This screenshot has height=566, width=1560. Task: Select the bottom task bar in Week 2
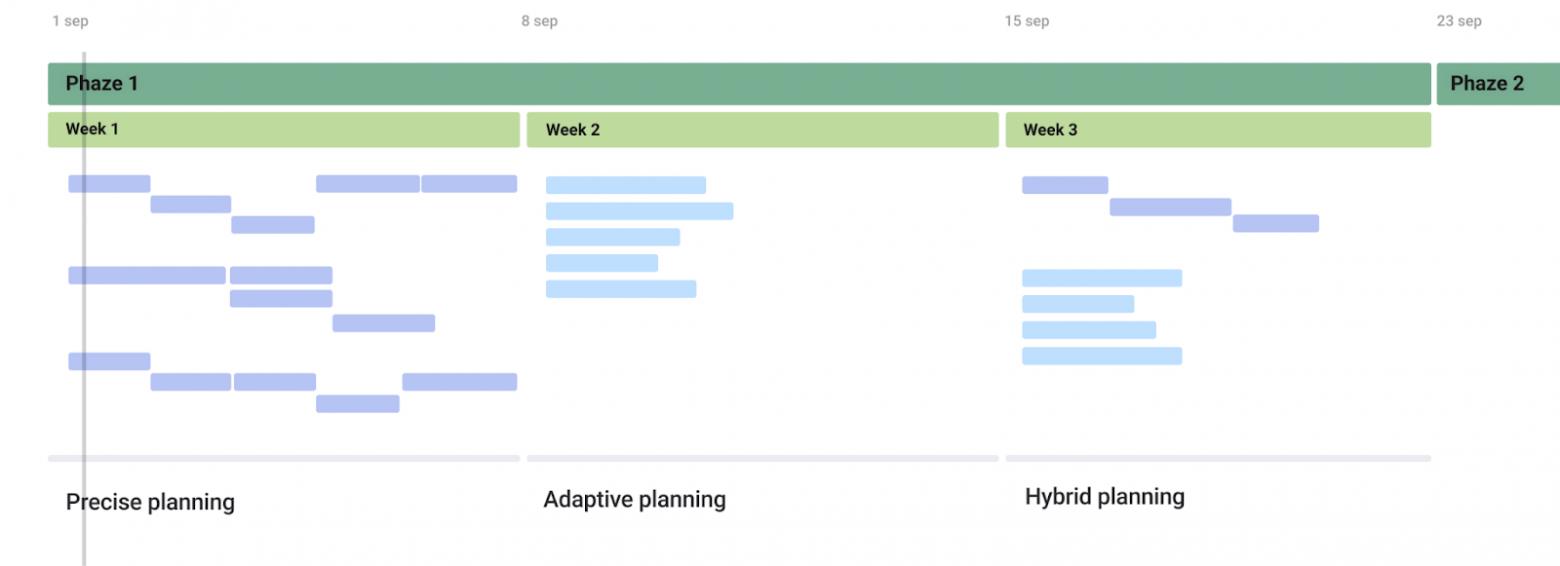(x=621, y=289)
